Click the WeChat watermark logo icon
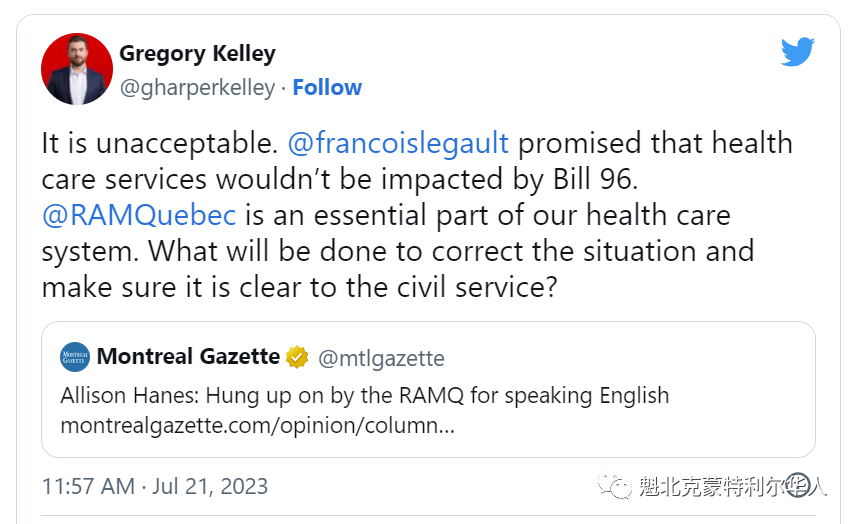Image resolution: width=855 pixels, height=524 pixels. pos(615,485)
